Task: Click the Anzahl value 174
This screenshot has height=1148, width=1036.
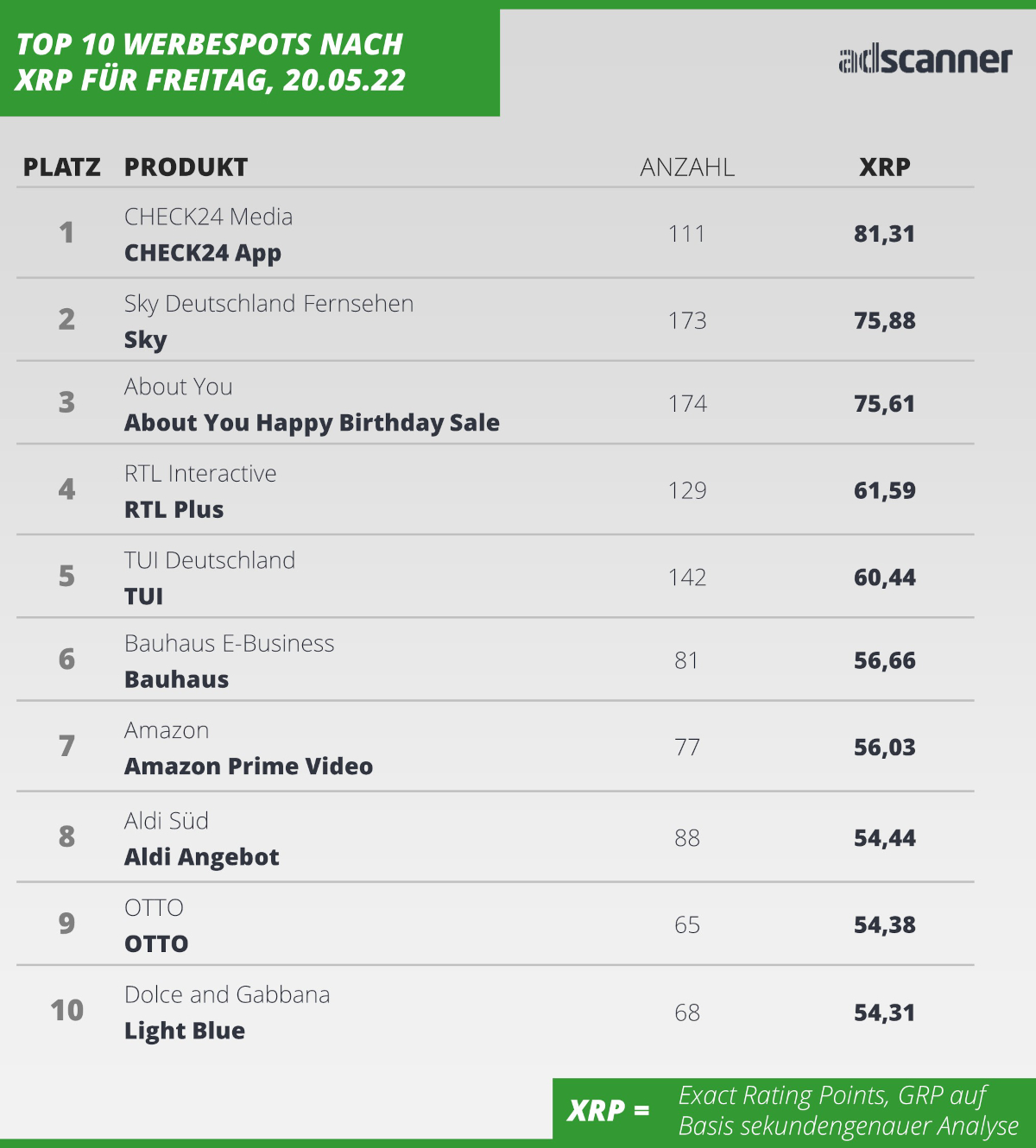Action: tap(687, 404)
